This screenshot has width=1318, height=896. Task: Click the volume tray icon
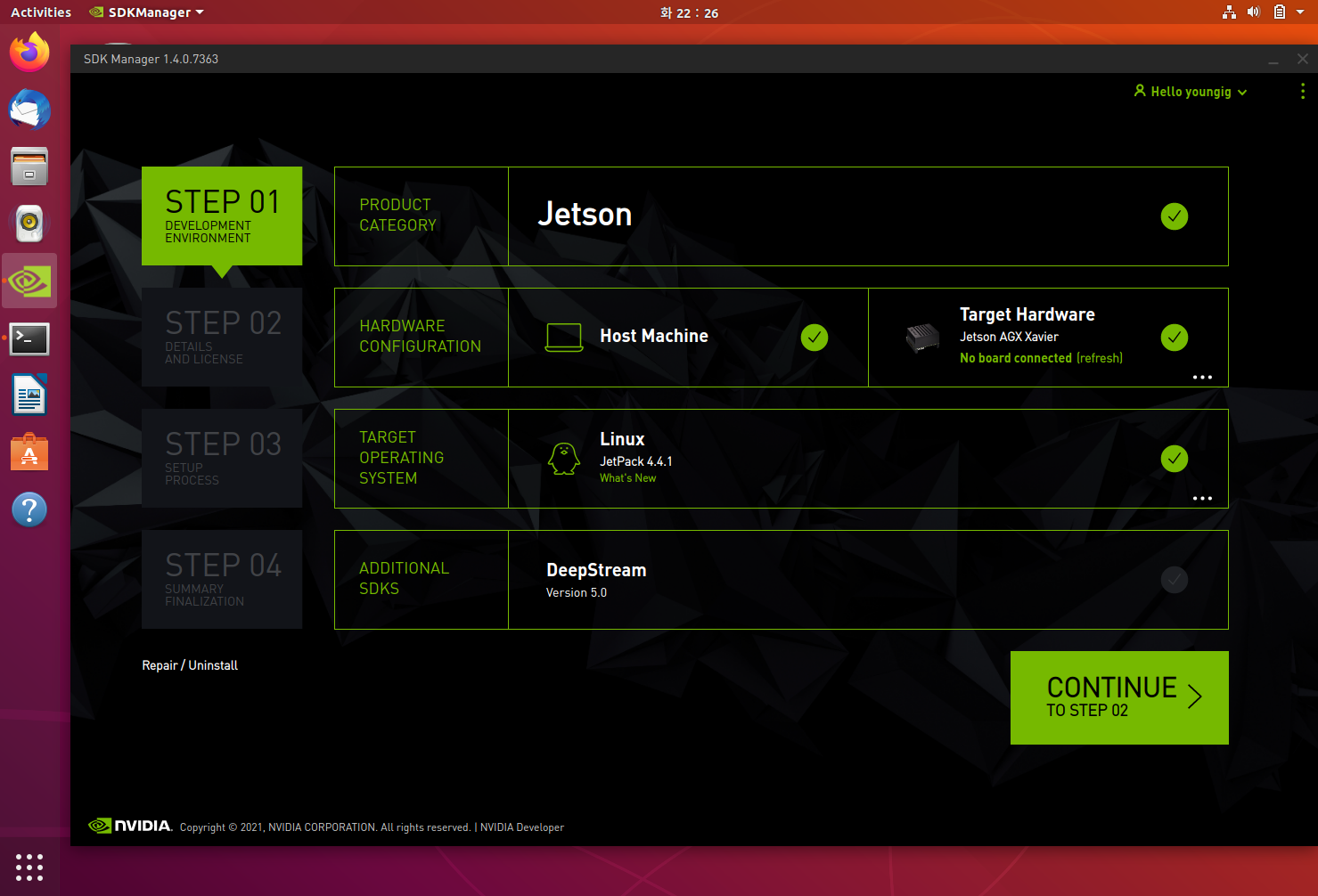(x=1254, y=12)
